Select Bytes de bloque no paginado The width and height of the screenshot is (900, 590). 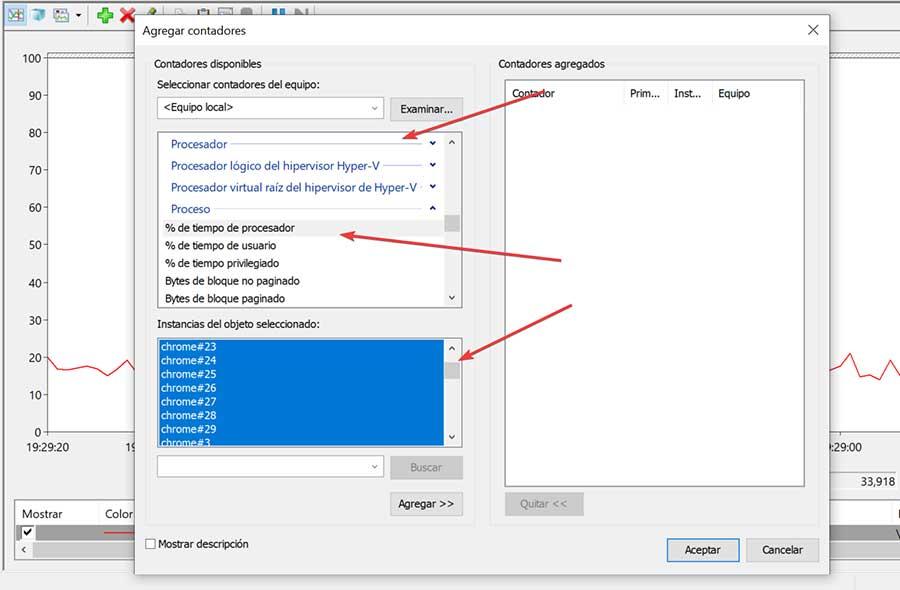(303, 281)
